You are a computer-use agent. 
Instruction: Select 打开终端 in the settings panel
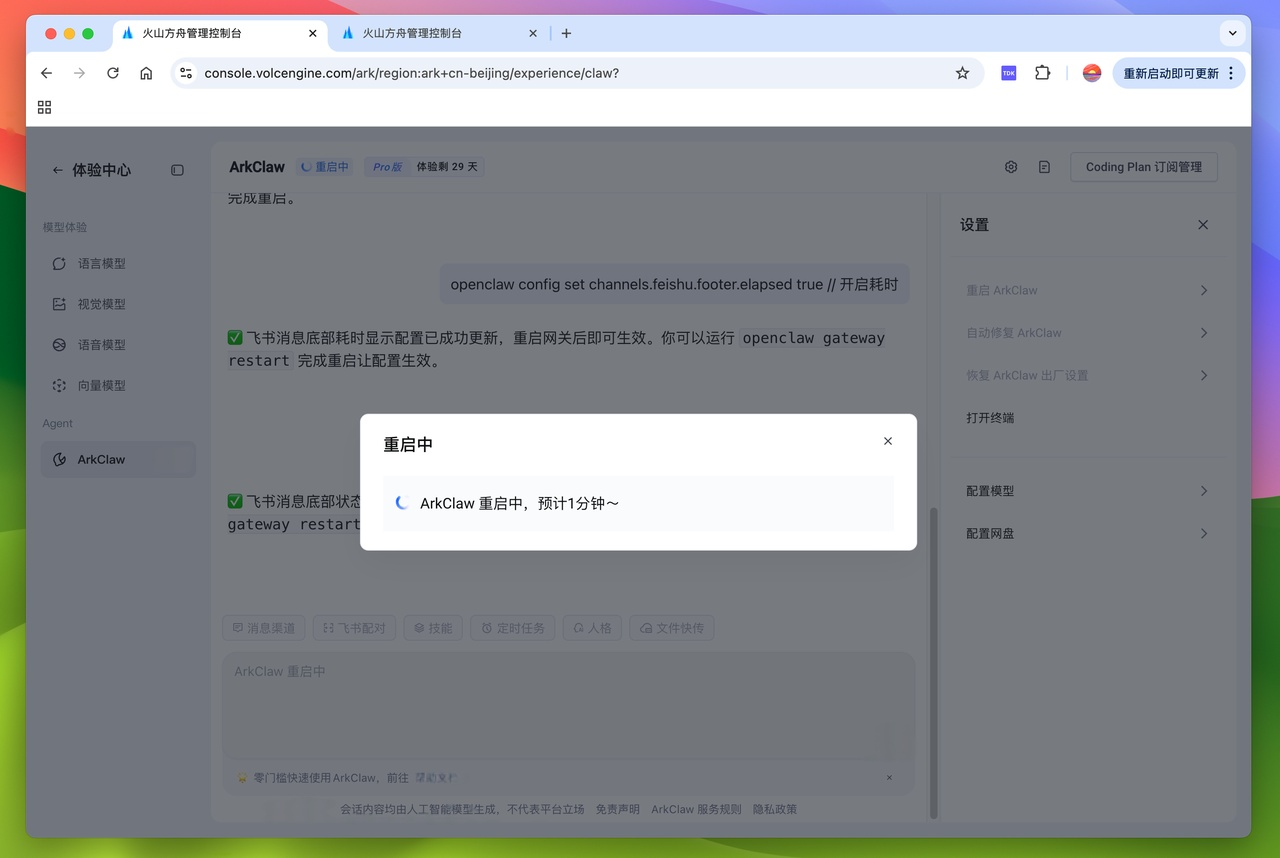click(990, 417)
